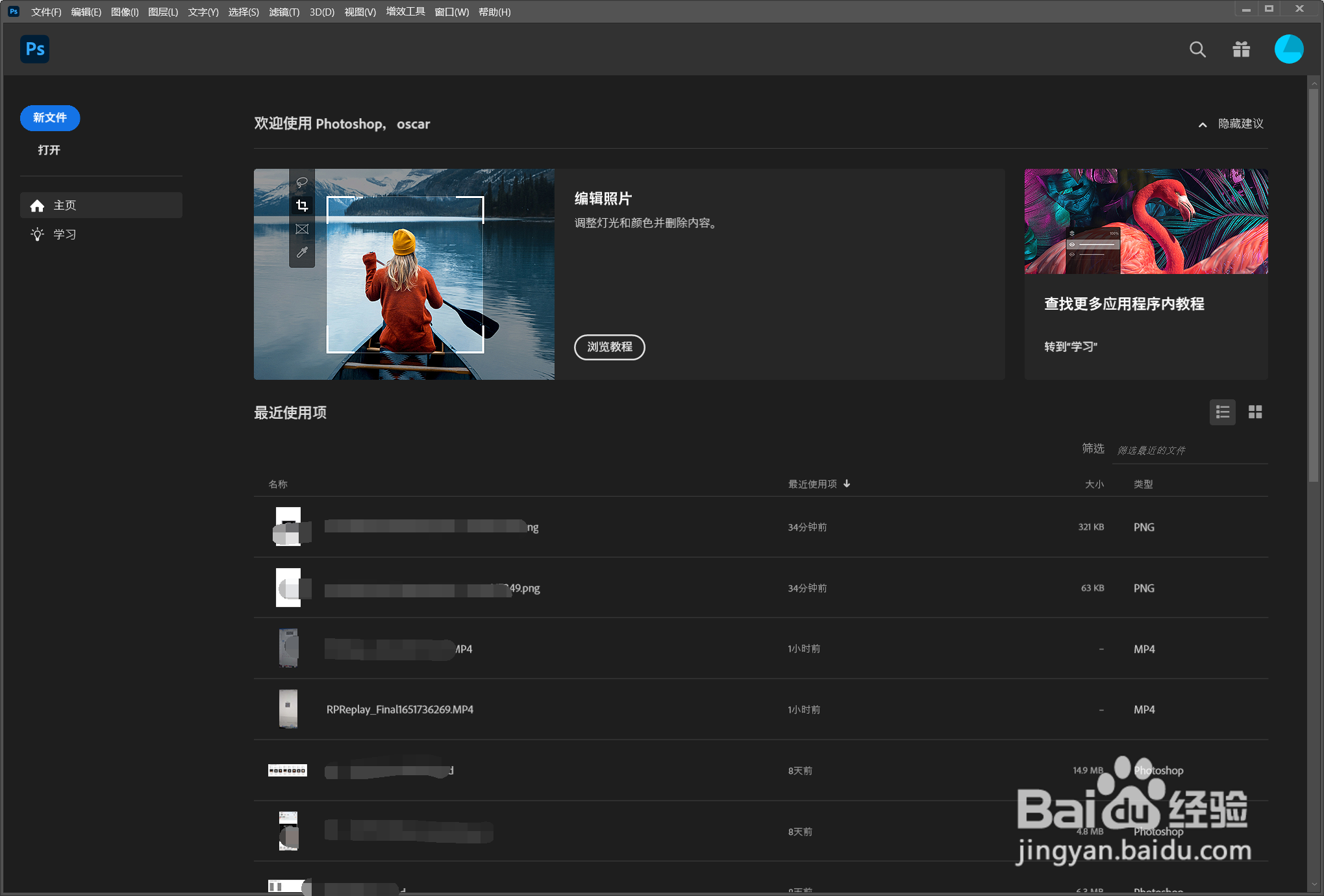The height and width of the screenshot is (896, 1324).
Task: Switch recent files to list view
Action: point(1222,412)
